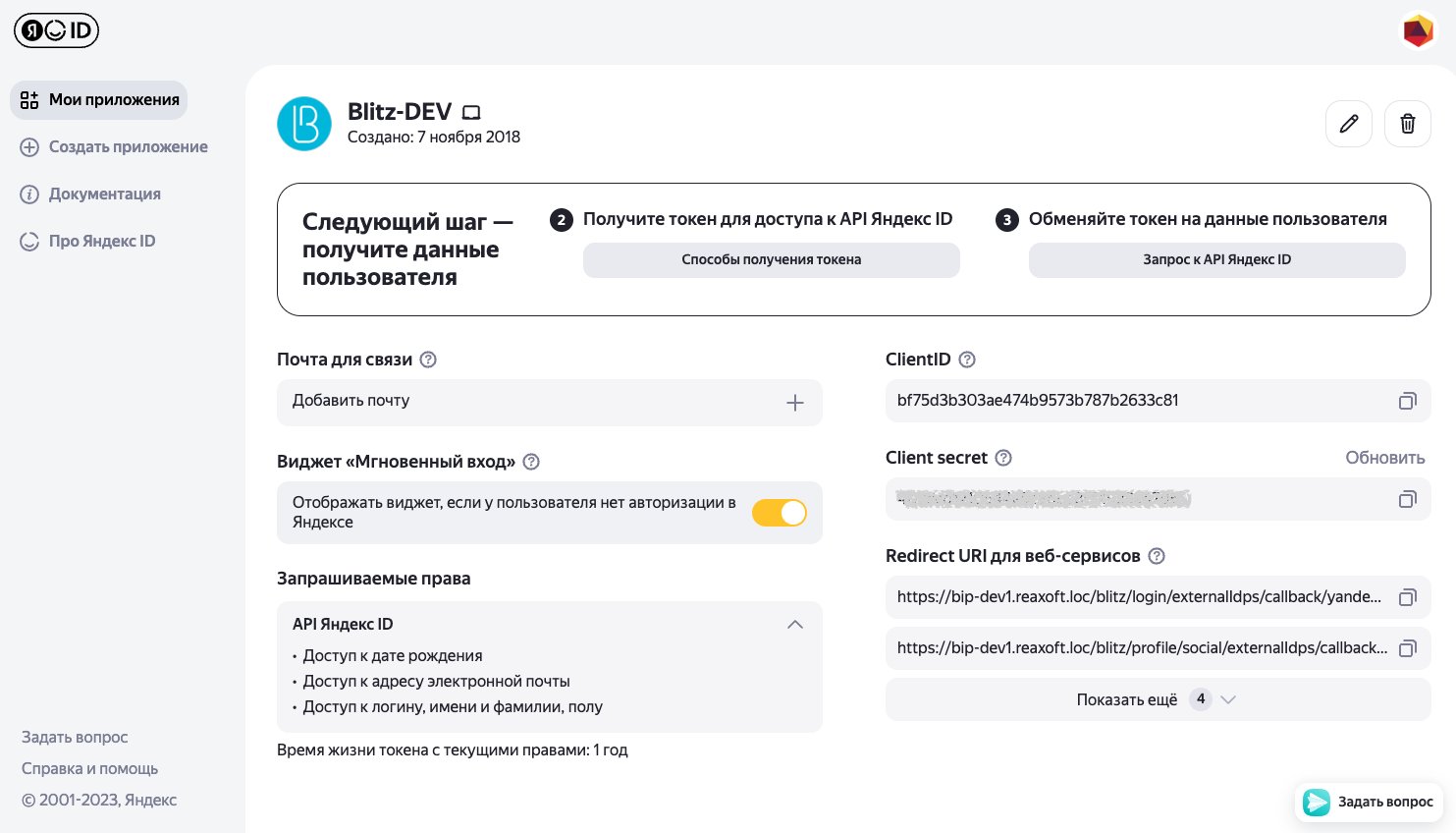The width and height of the screenshot is (1456, 833).
Task: Open the user avatar in top corner
Action: tap(1418, 30)
